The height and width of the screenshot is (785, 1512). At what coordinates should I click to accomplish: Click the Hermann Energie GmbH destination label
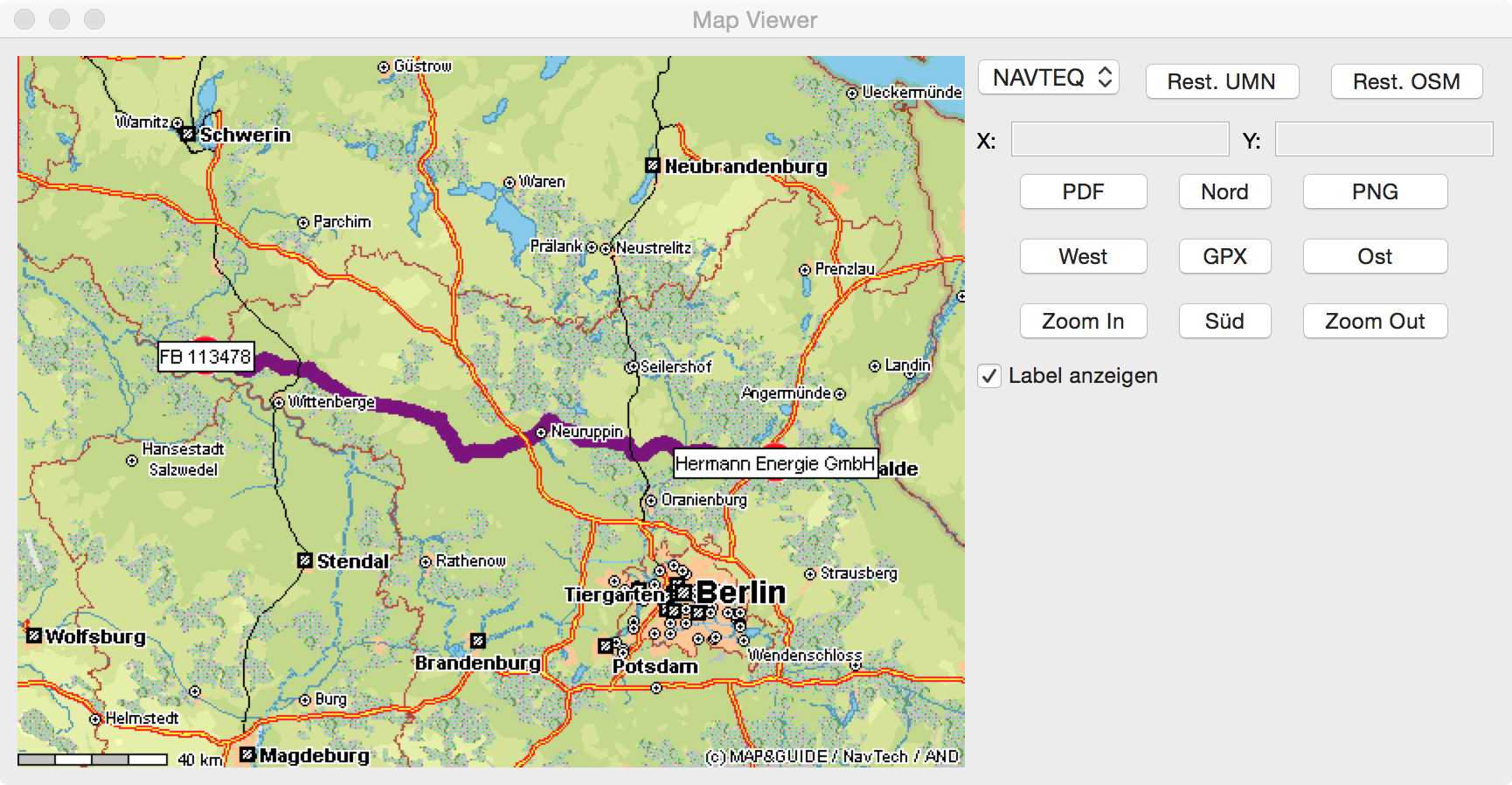click(775, 463)
